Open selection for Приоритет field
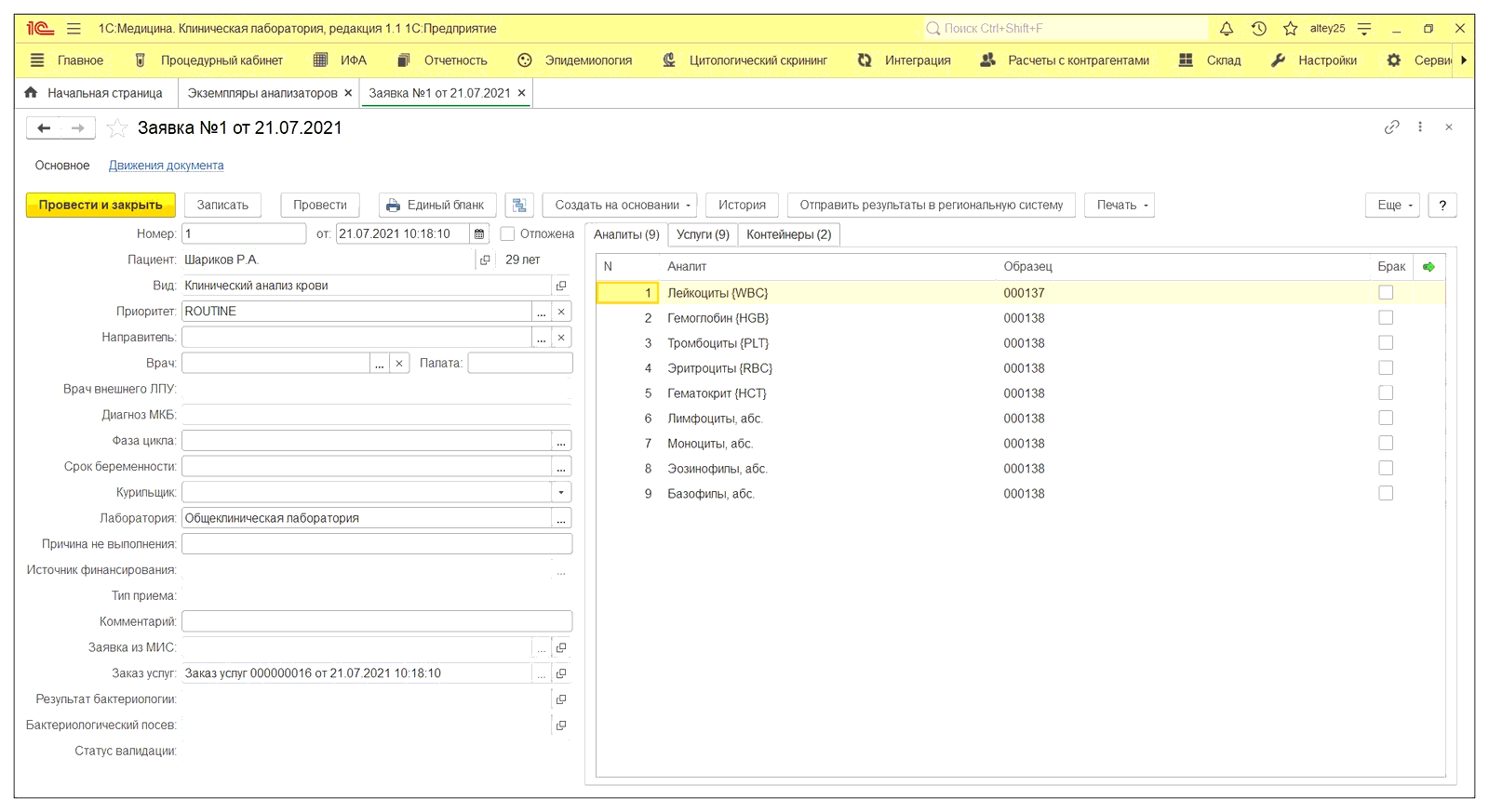The width and height of the screenshot is (1489, 812). coord(542,312)
